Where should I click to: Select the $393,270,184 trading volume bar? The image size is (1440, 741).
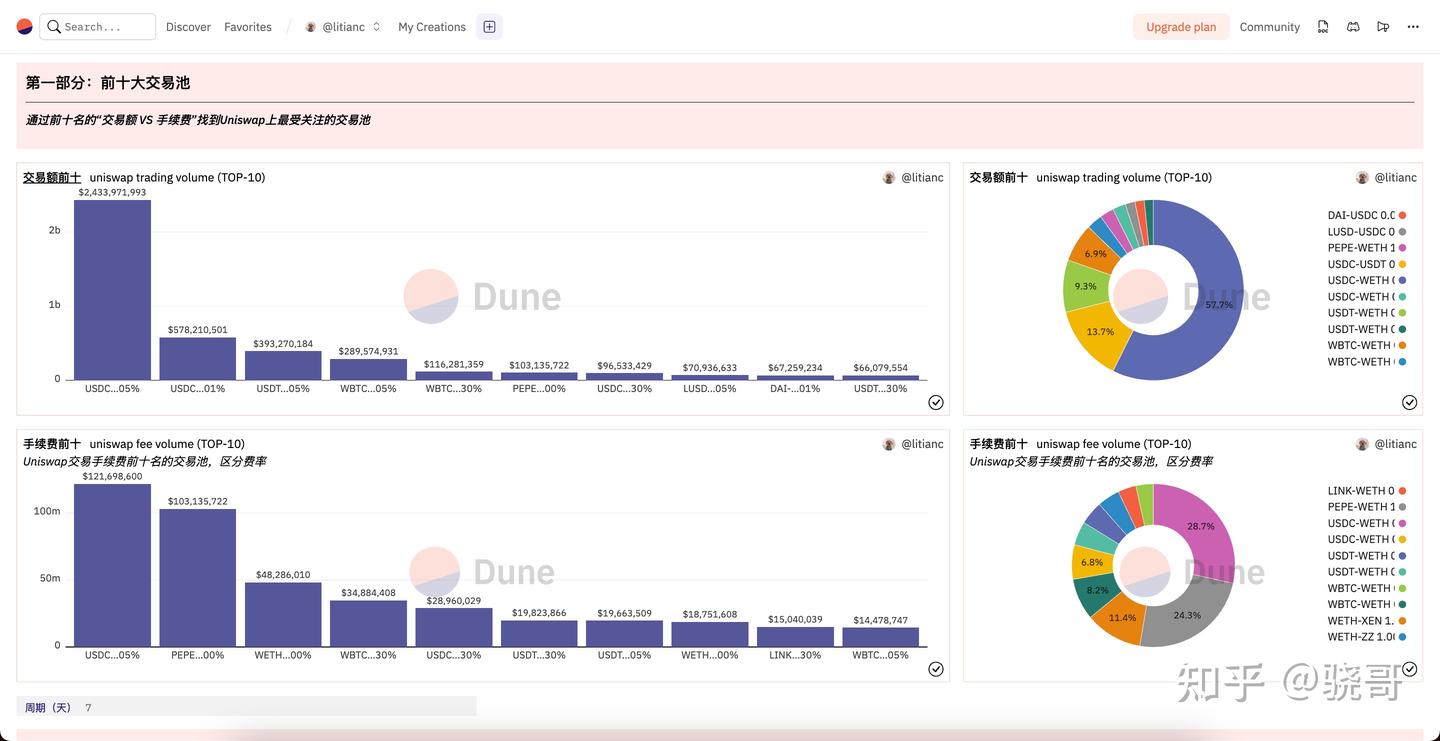(x=283, y=365)
